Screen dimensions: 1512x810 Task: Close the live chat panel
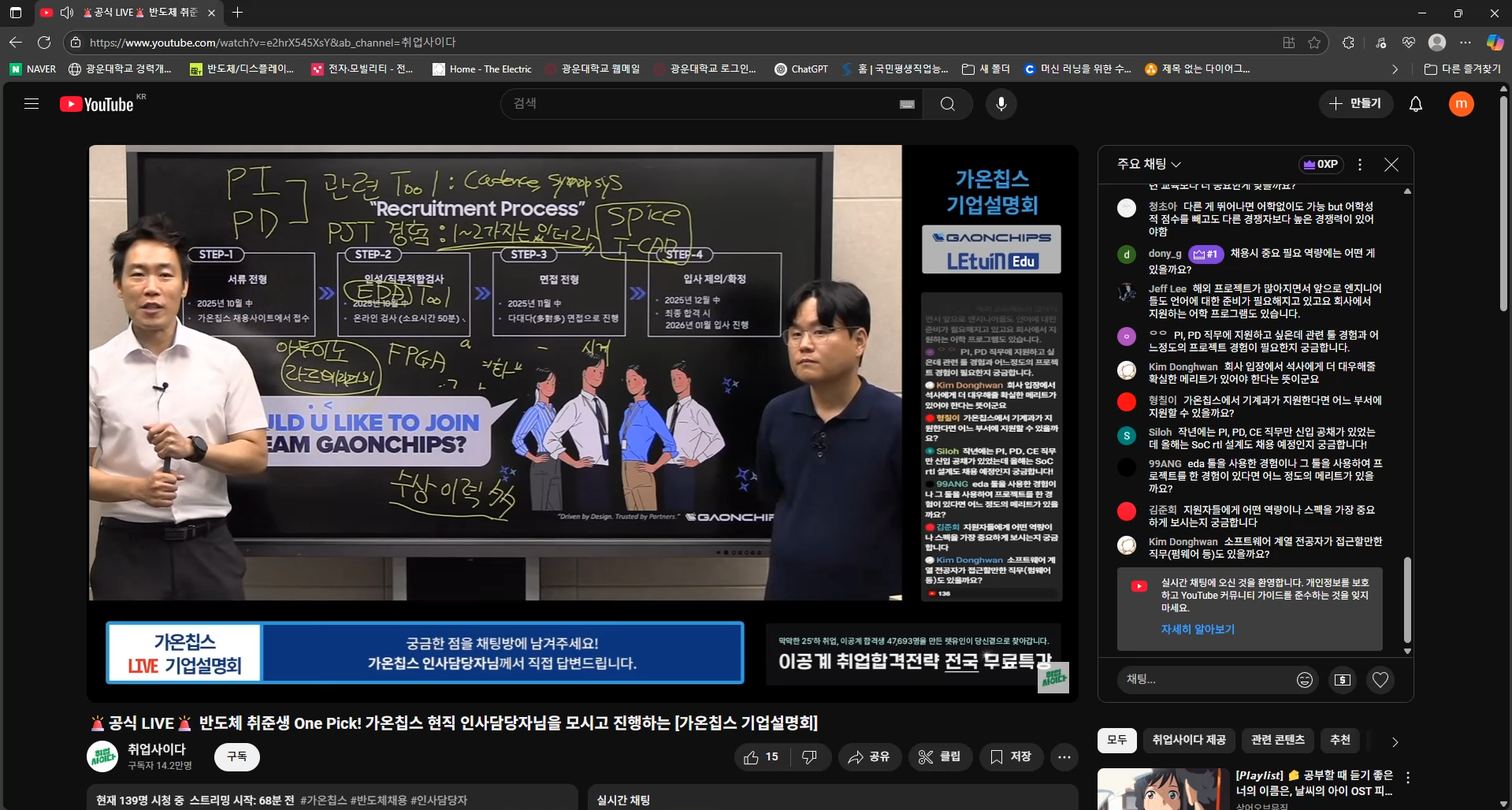1391,164
